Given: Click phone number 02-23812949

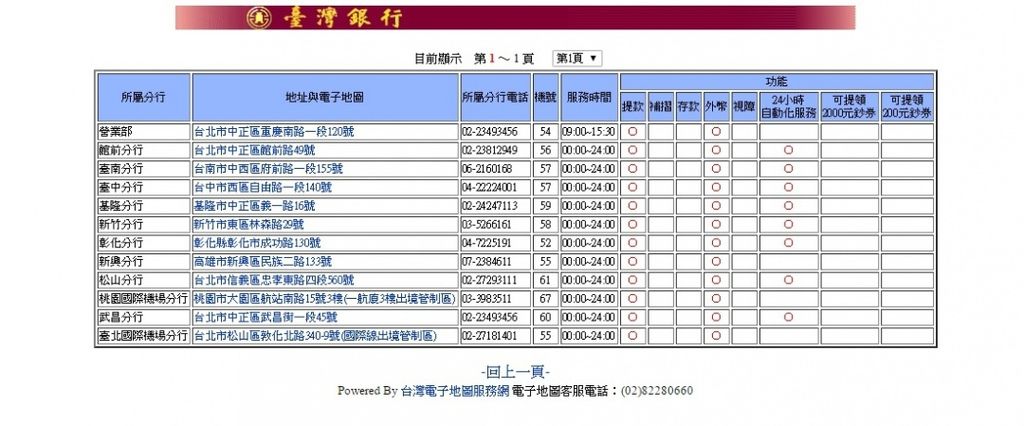Looking at the screenshot, I should coord(490,150).
